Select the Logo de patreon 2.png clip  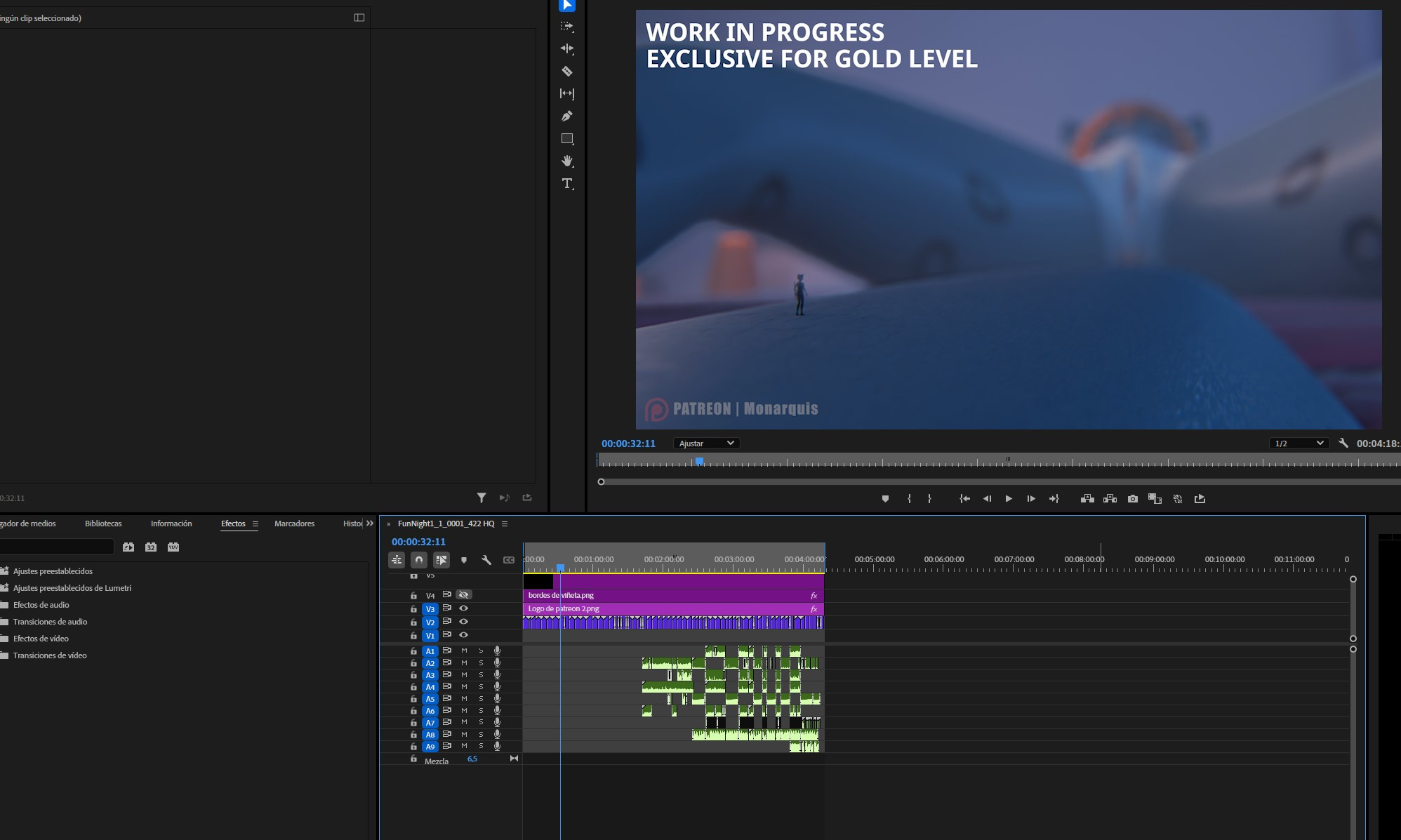(673, 609)
